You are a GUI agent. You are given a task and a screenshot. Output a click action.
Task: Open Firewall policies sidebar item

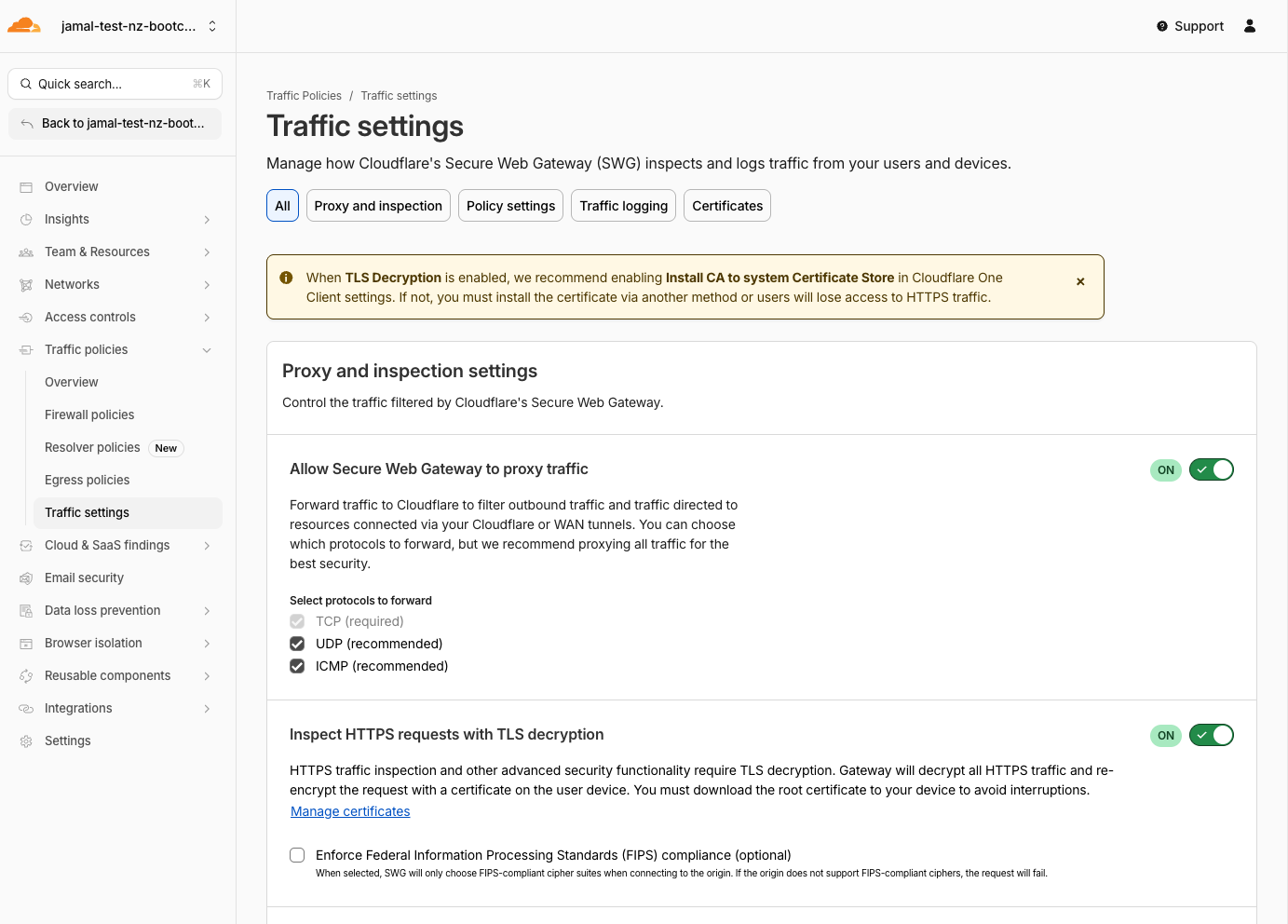(x=128, y=414)
